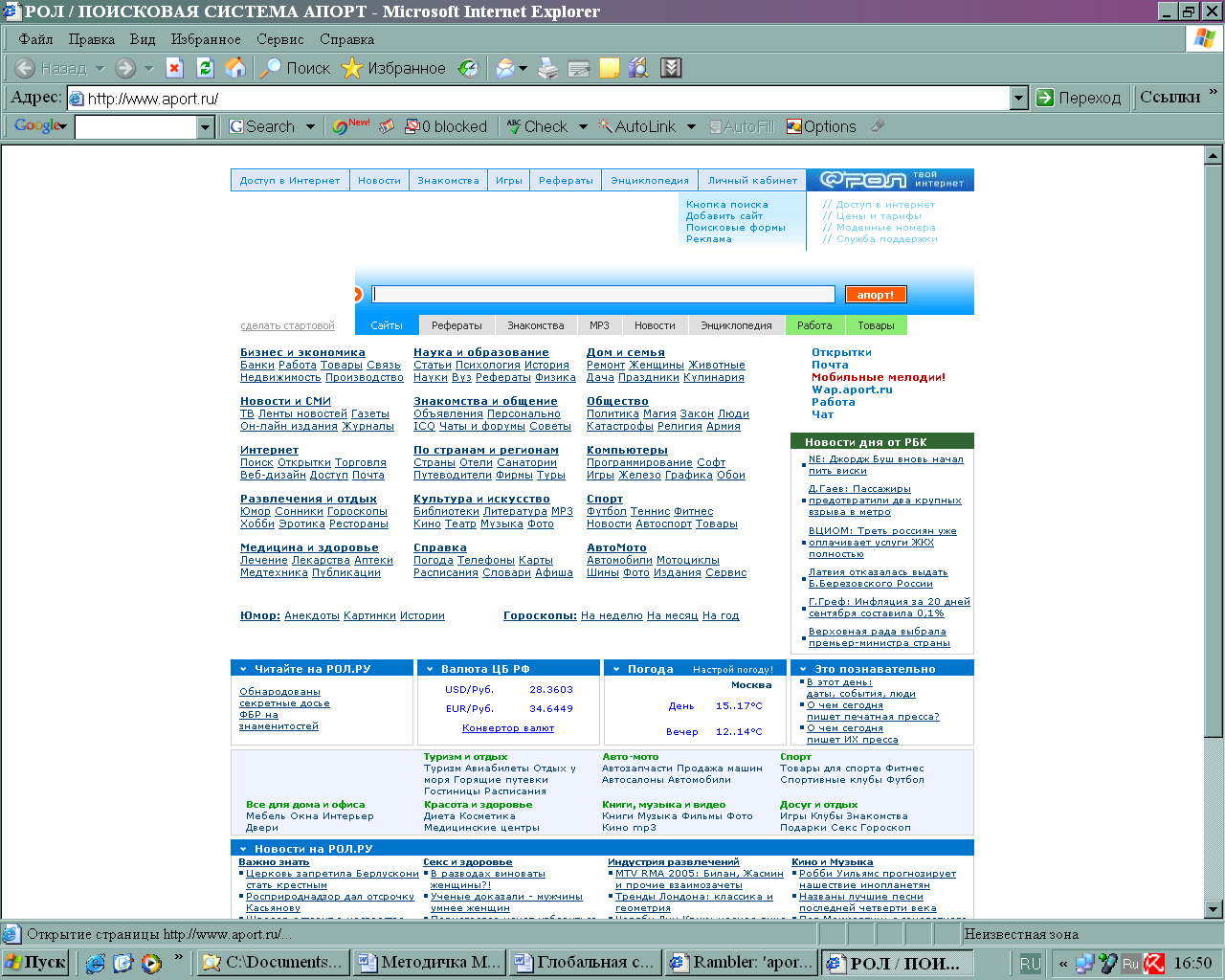Open the Правка menu
Viewport: 1225px width, 980px height.
click(x=92, y=39)
